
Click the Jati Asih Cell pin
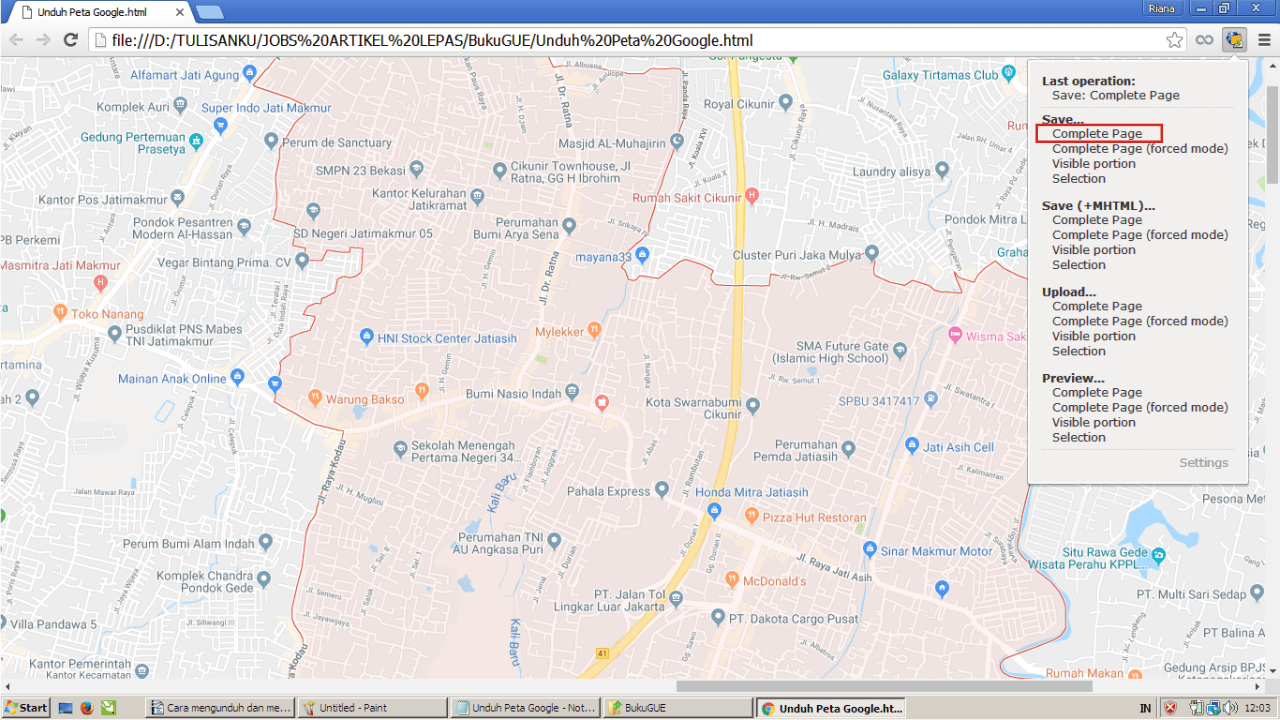[x=911, y=446]
